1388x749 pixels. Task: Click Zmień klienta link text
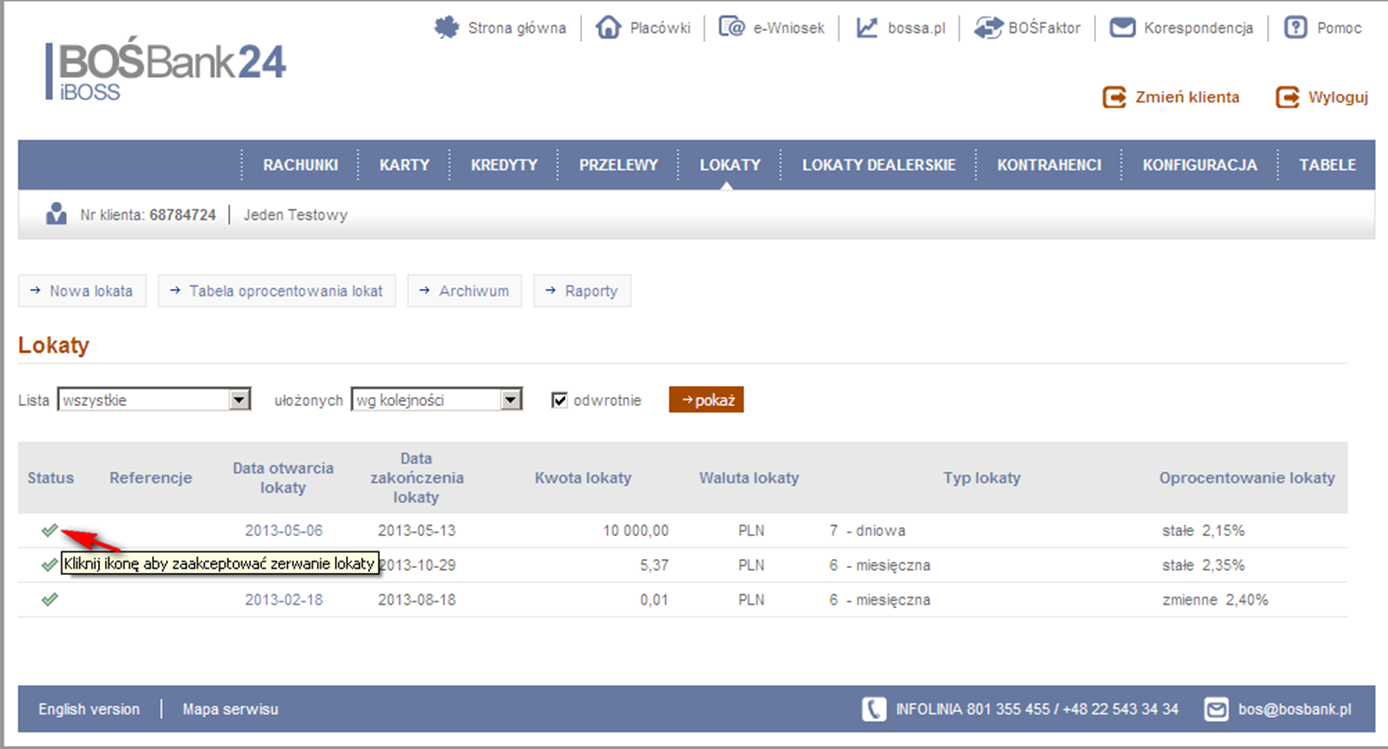[x=1187, y=97]
